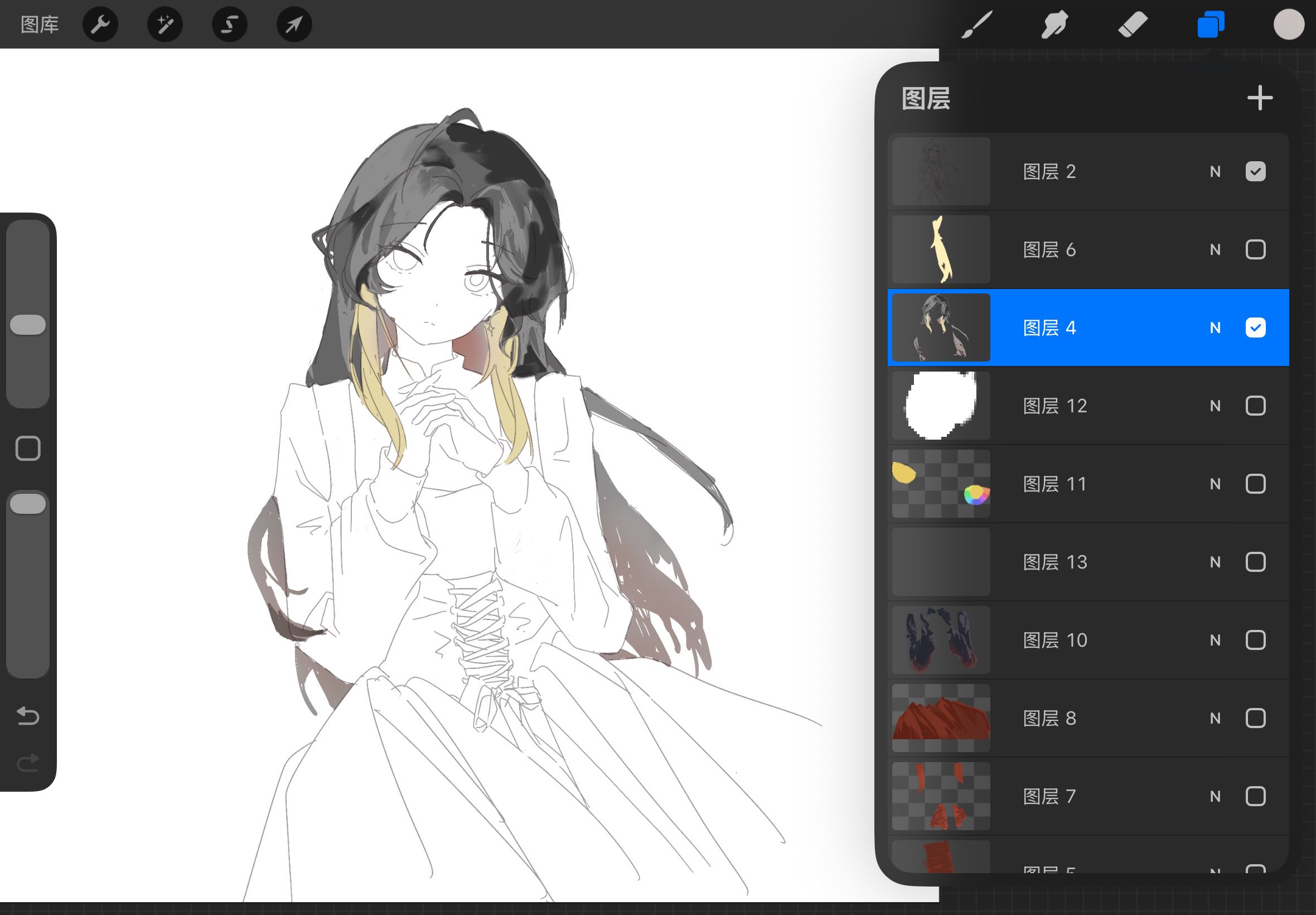This screenshot has width=1316, height=915.
Task: Enable visibility of 图层 12
Action: point(1255,406)
